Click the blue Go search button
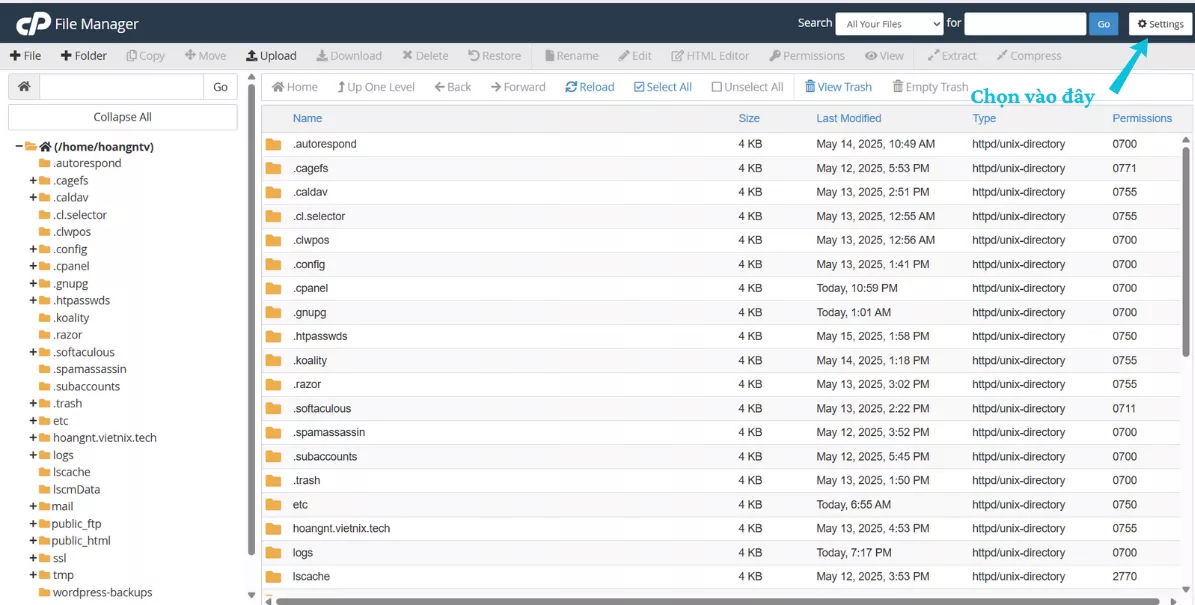This screenshot has height=605, width=1195. 1103,24
